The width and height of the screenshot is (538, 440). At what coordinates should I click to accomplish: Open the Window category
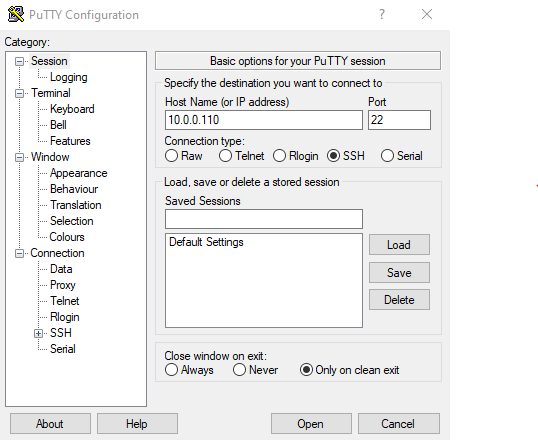tap(50, 157)
